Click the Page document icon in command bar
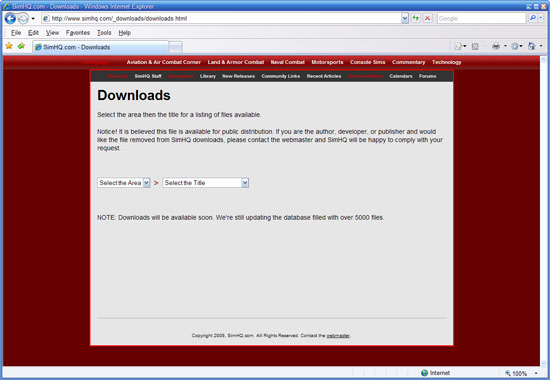Screen dimensions: 550x380 pyautogui.click(x=458, y=46)
